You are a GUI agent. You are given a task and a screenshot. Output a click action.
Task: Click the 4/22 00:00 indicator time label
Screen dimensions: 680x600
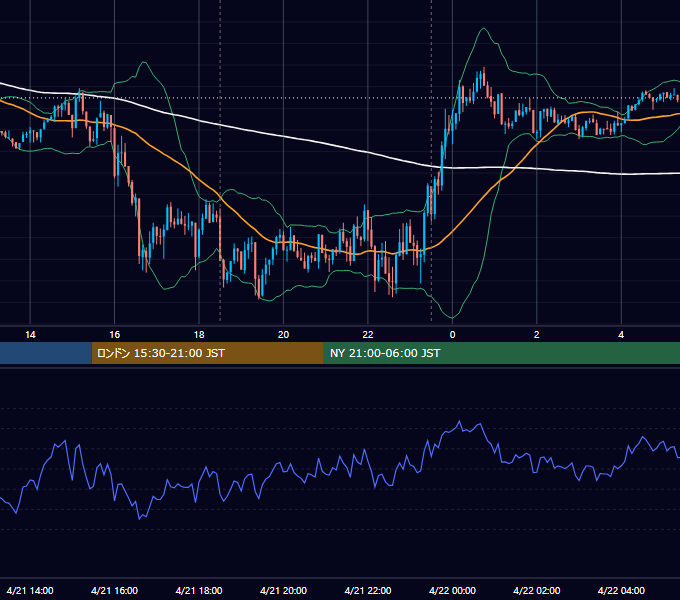click(452, 590)
